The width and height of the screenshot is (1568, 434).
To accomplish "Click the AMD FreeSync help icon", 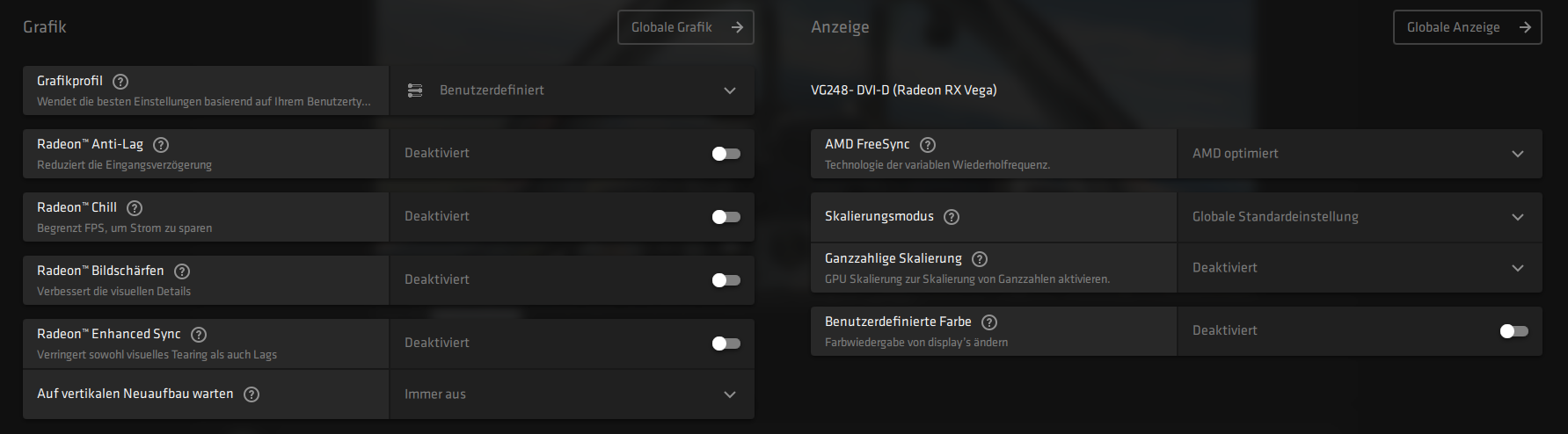I will pyautogui.click(x=928, y=145).
